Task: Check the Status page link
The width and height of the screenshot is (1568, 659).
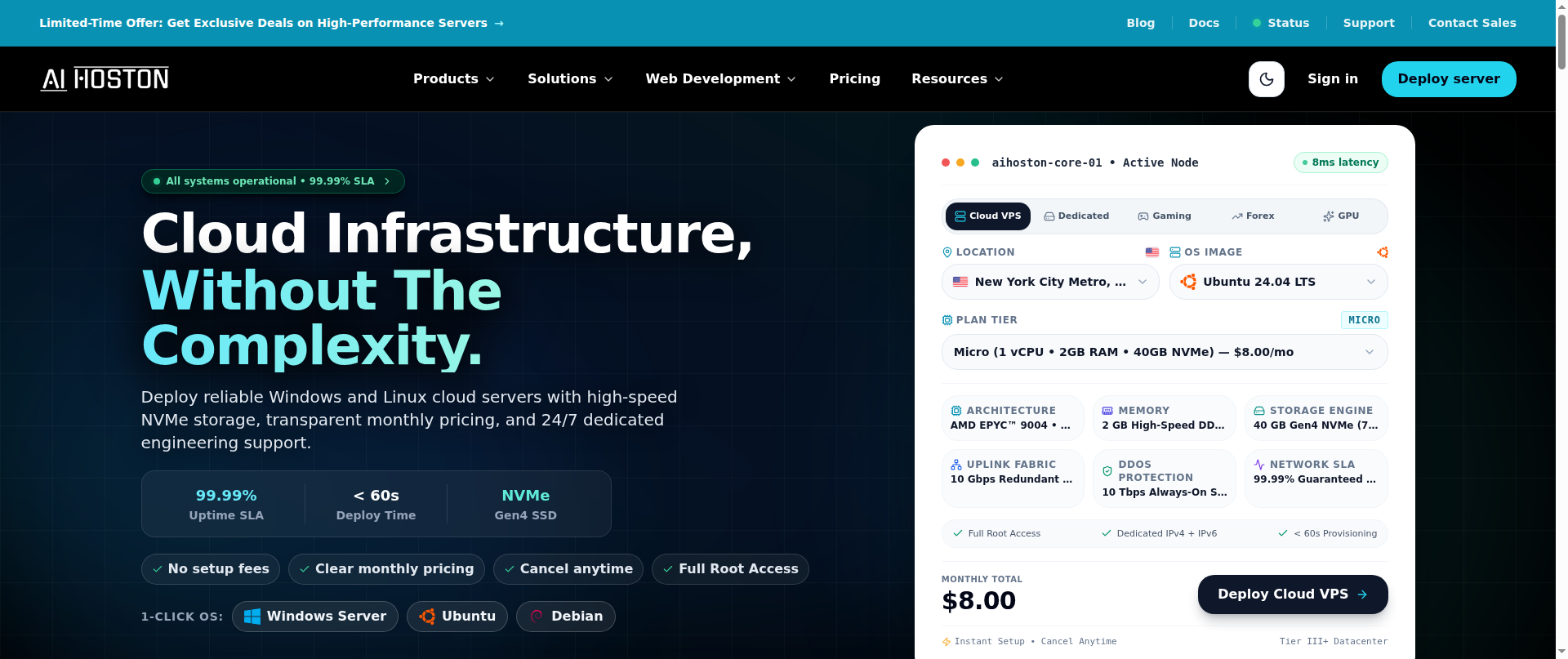Action: (x=1281, y=23)
